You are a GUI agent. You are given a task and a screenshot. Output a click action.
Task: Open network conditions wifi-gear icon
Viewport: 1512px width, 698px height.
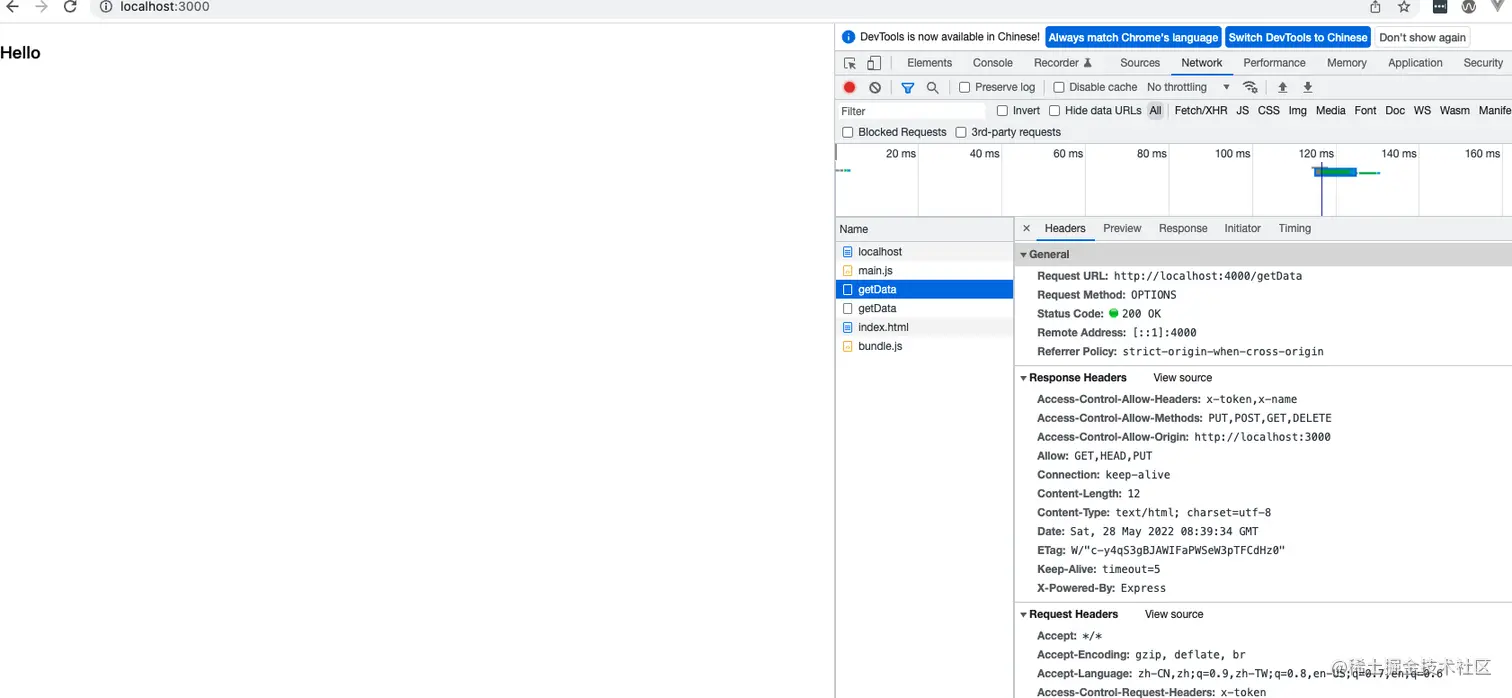[1250, 87]
